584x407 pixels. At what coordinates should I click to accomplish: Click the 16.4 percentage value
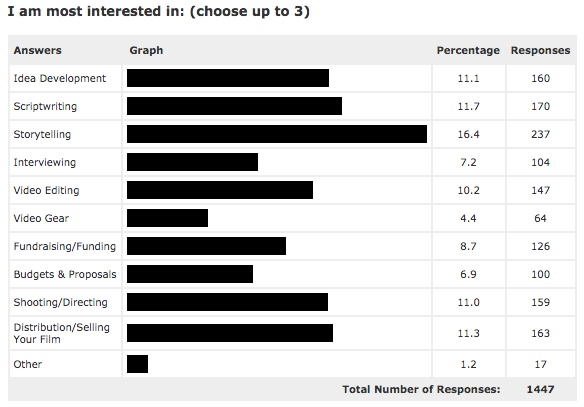click(x=468, y=134)
